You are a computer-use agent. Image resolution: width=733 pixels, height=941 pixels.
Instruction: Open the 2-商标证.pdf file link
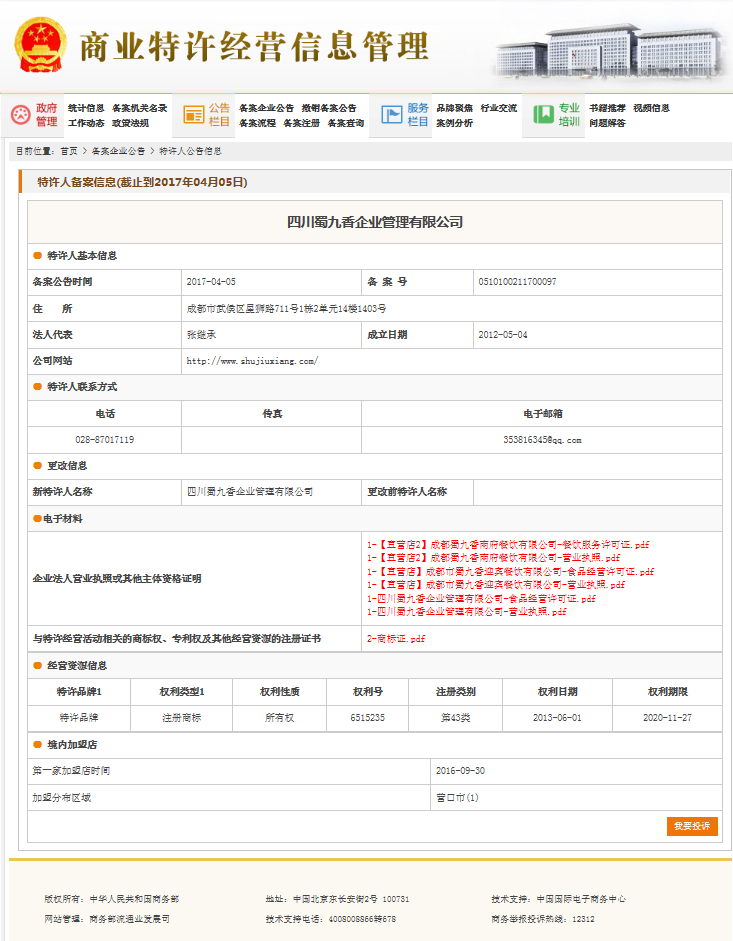396,639
